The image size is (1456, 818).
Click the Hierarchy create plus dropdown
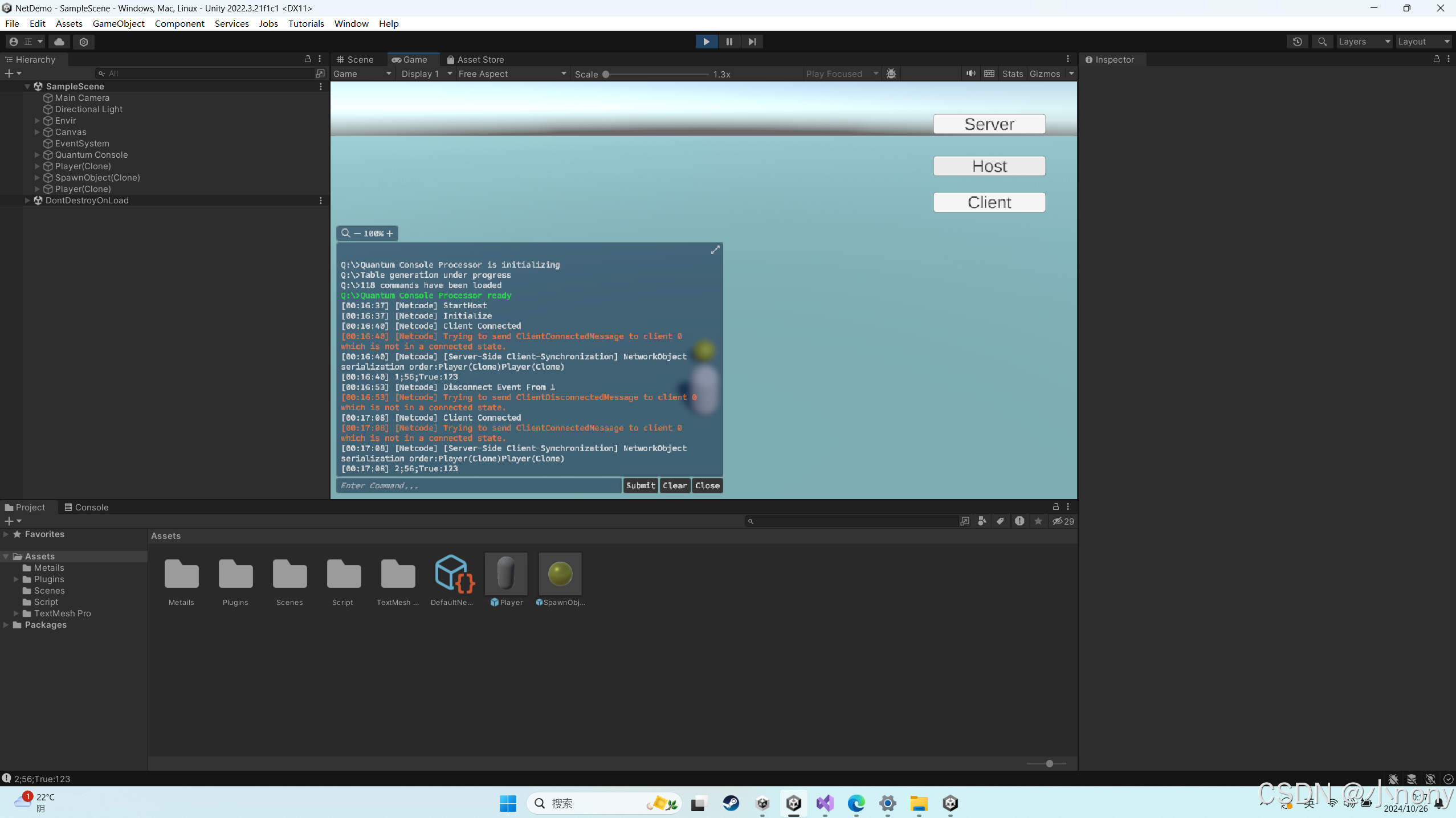pyautogui.click(x=13, y=73)
